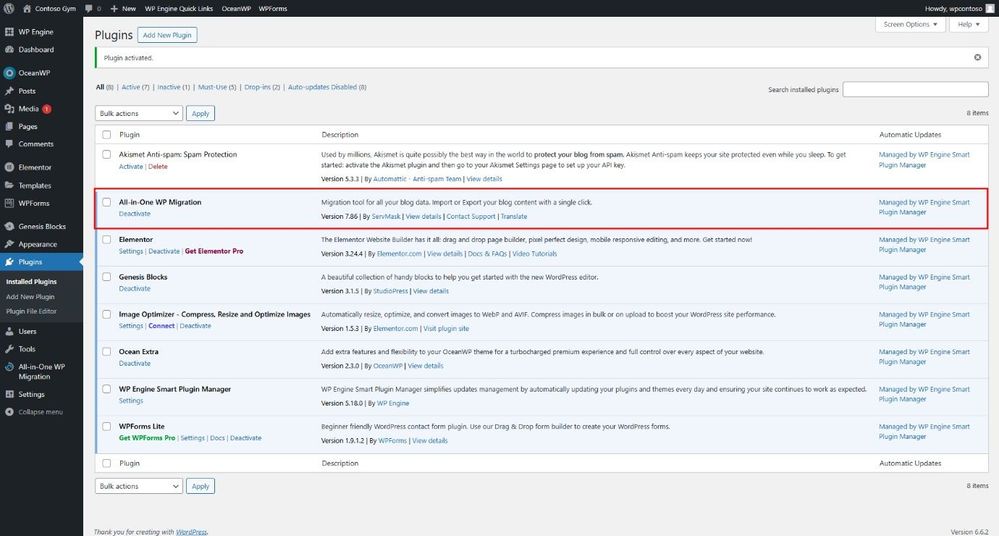Screen dimensions: 999x536
Task: Filter plugins by Must-Use
Action: click(217, 87)
